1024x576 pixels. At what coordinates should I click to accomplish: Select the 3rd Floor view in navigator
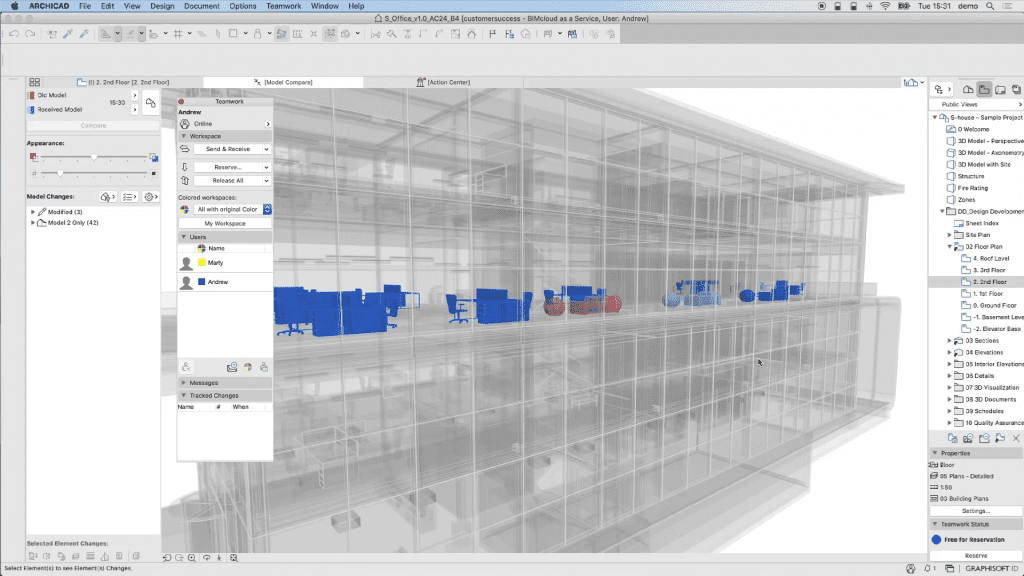click(x=989, y=270)
